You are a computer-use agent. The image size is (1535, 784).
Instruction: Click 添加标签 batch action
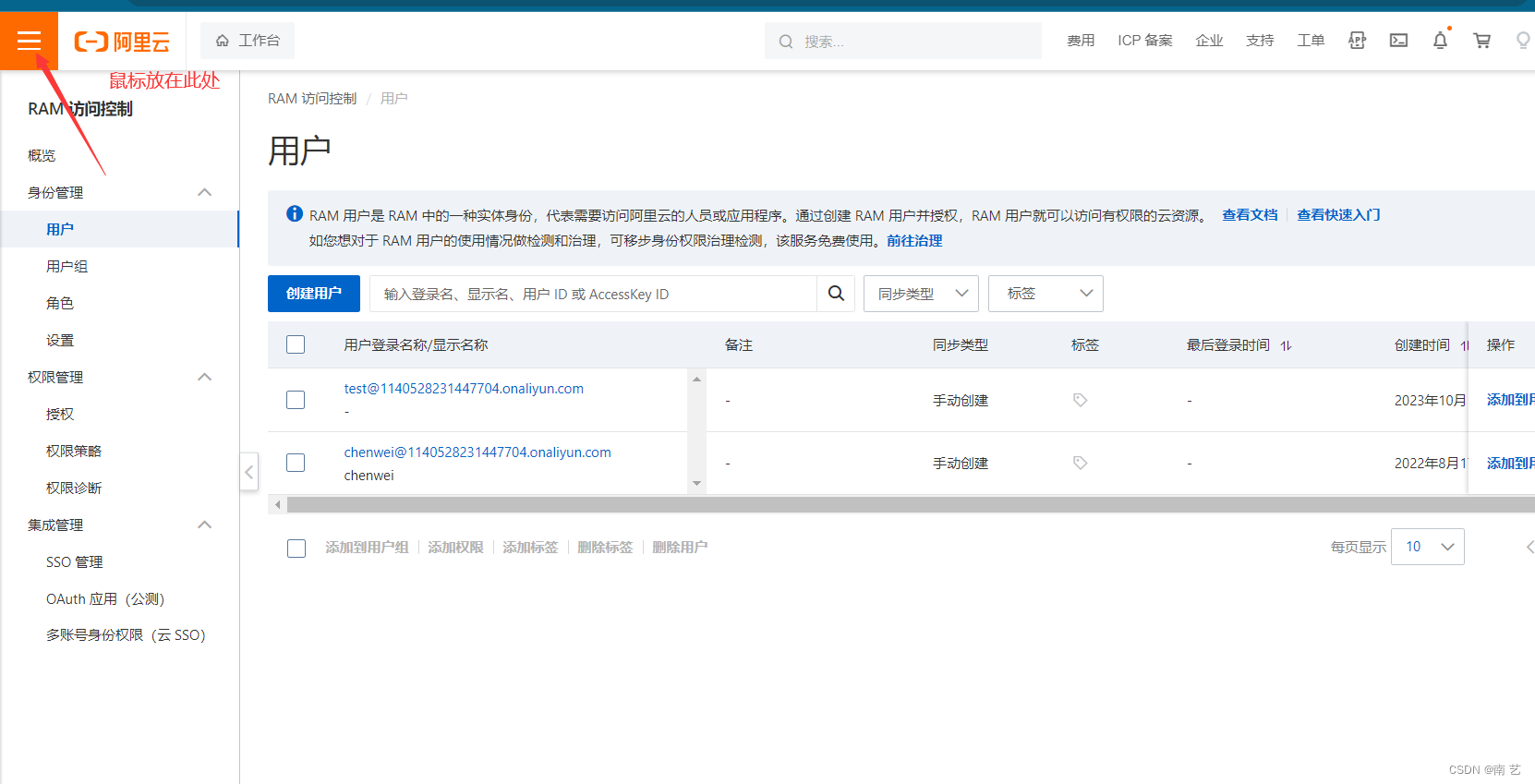click(530, 548)
